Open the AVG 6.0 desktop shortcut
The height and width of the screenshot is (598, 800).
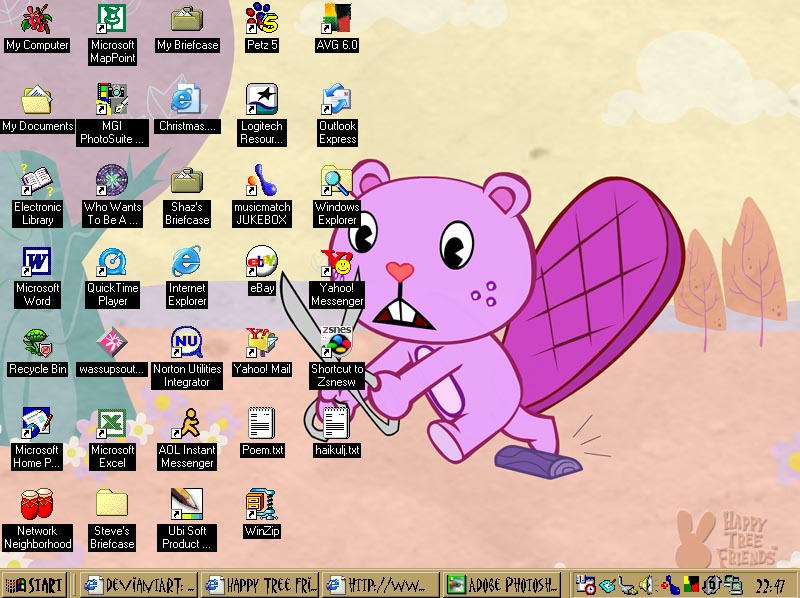[x=337, y=18]
